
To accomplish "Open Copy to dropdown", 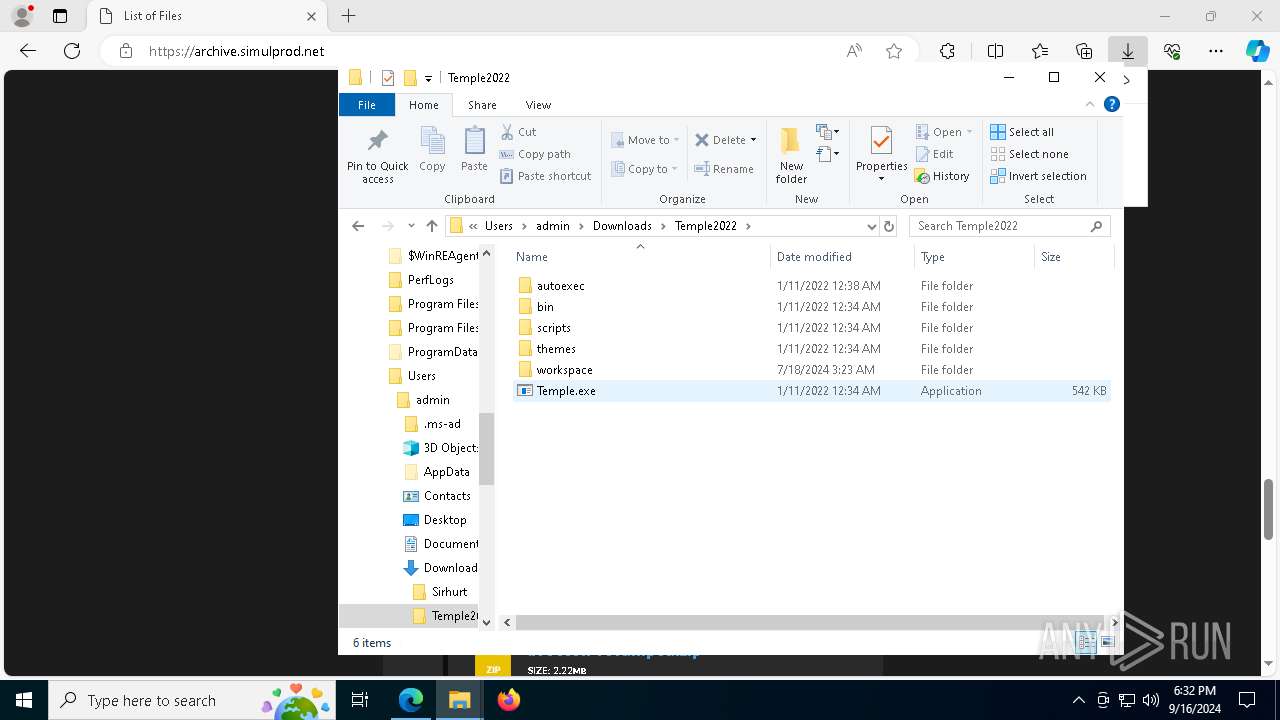I will [x=645, y=169].
